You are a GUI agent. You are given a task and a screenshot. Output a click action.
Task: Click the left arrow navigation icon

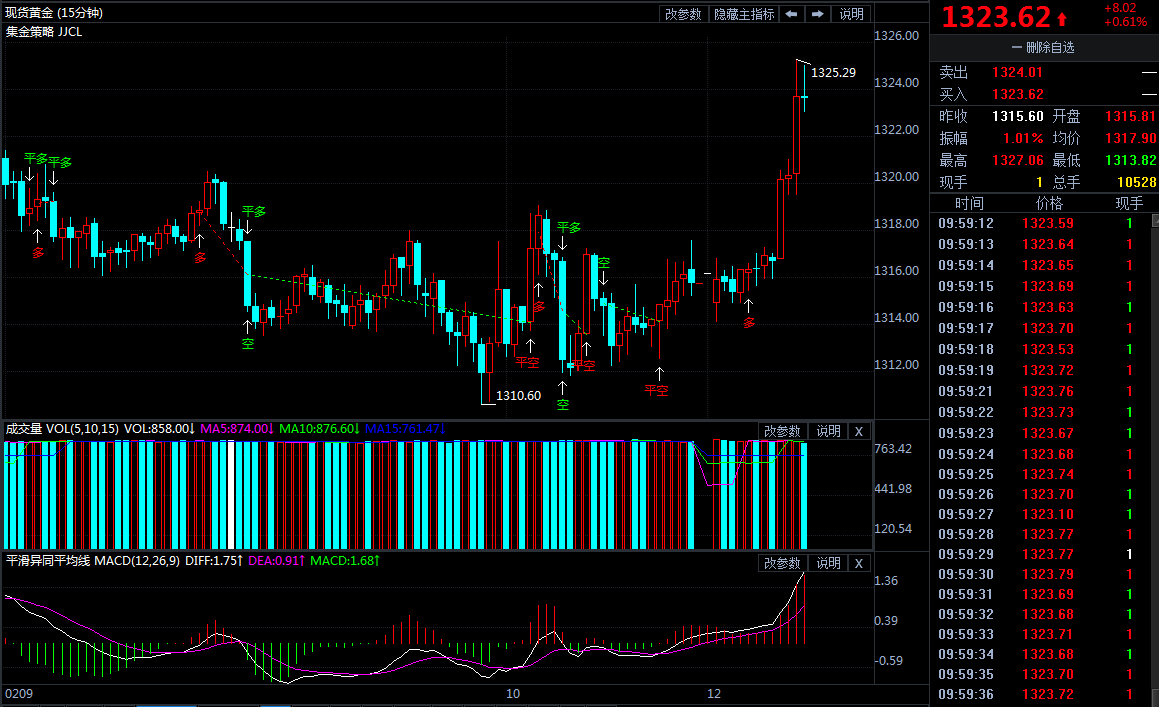tap(791, 14)
